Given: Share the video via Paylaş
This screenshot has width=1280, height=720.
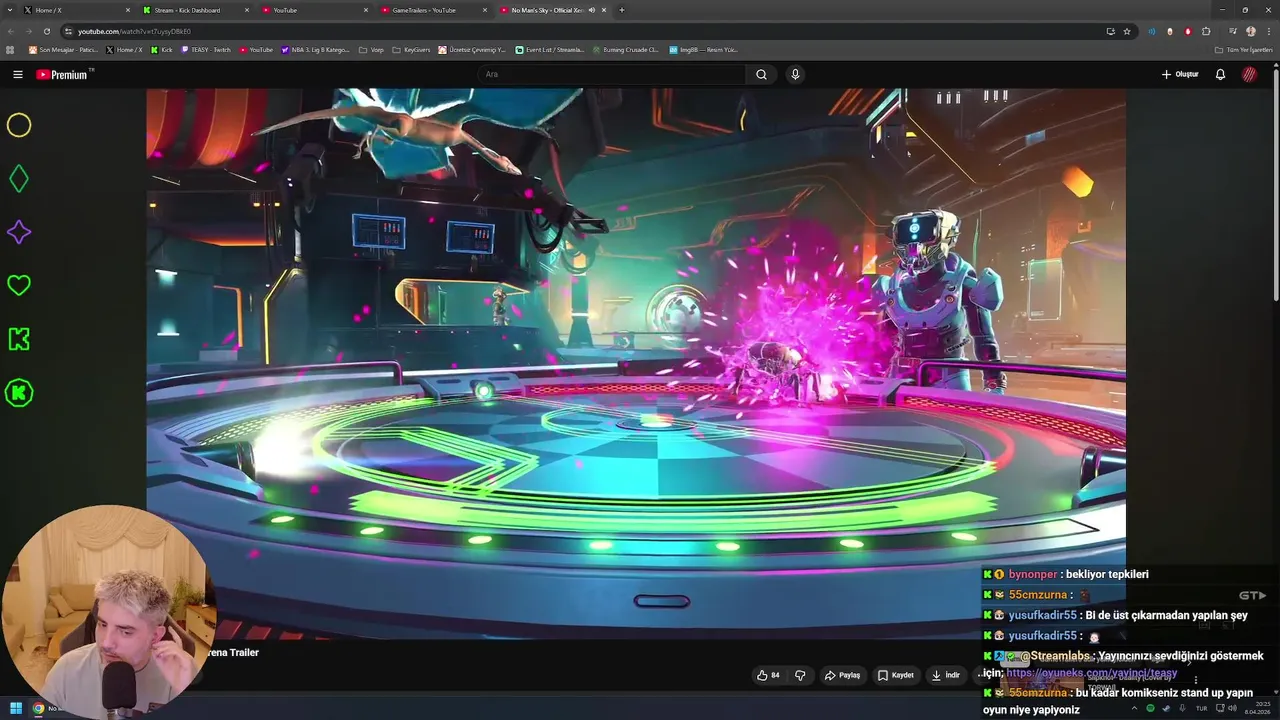Looking at the screenshot, I should [x=842, y=675].
